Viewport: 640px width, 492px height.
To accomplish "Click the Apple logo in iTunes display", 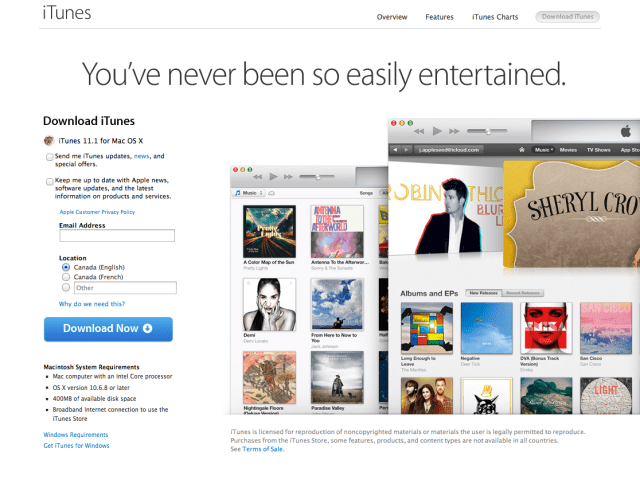I will [x=626, y=131].
